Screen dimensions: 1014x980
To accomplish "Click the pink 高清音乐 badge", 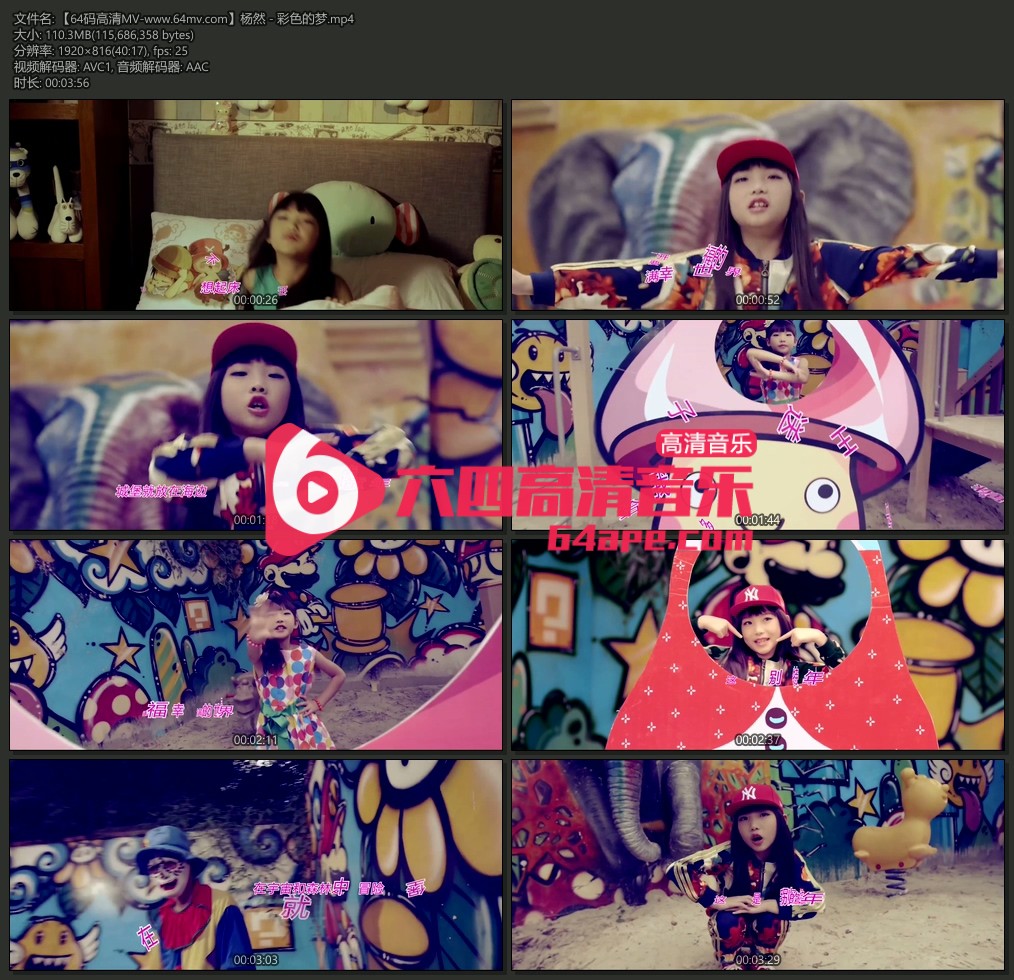I will click(x=706, y=443).
